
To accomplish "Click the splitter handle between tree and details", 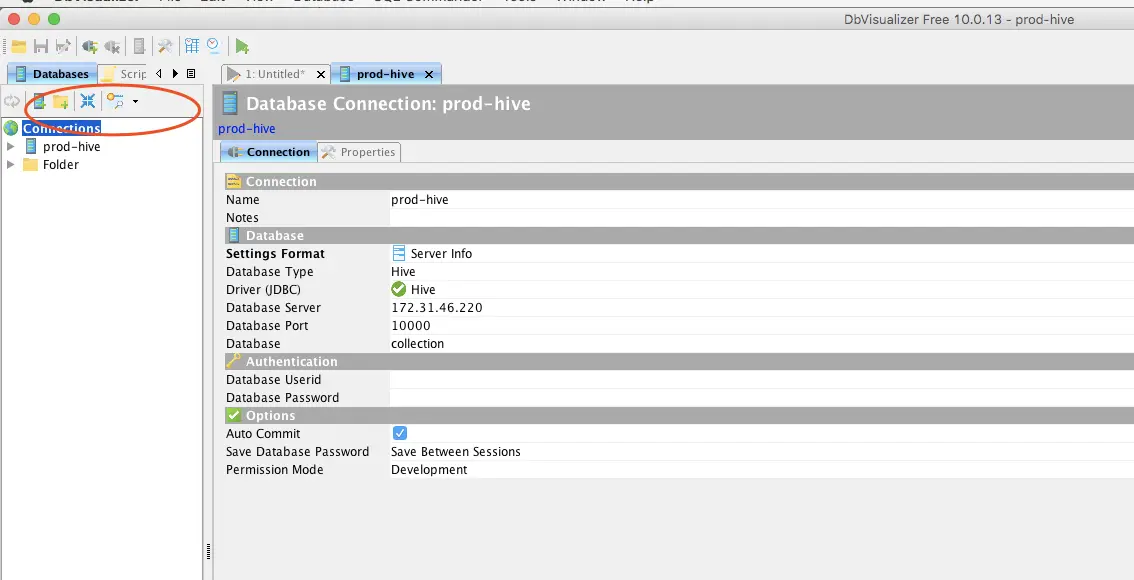I will coord(208,552).
